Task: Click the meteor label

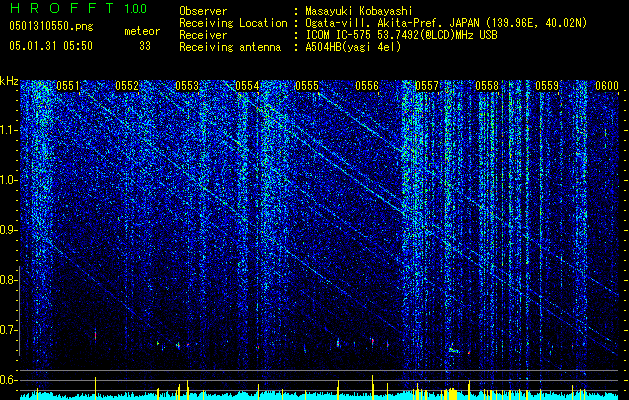Action: pos(142,31)
